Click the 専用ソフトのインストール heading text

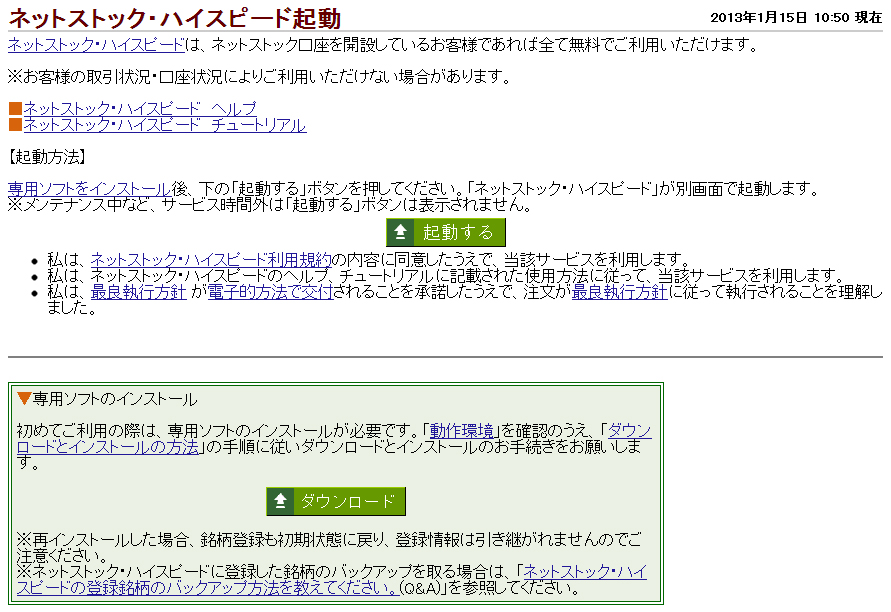pos(115,399)
